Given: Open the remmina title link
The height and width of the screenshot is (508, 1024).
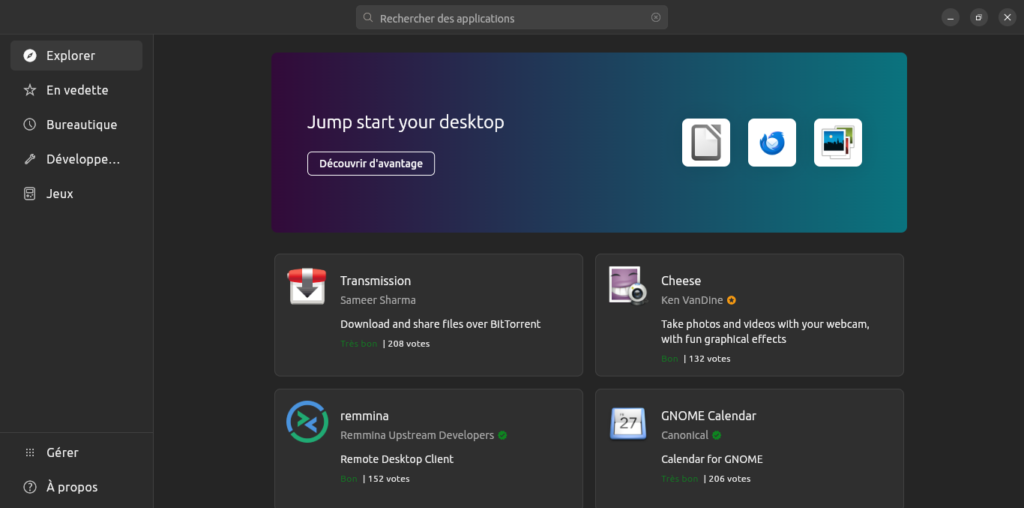Looking at the screenshot, I should 364,416.
